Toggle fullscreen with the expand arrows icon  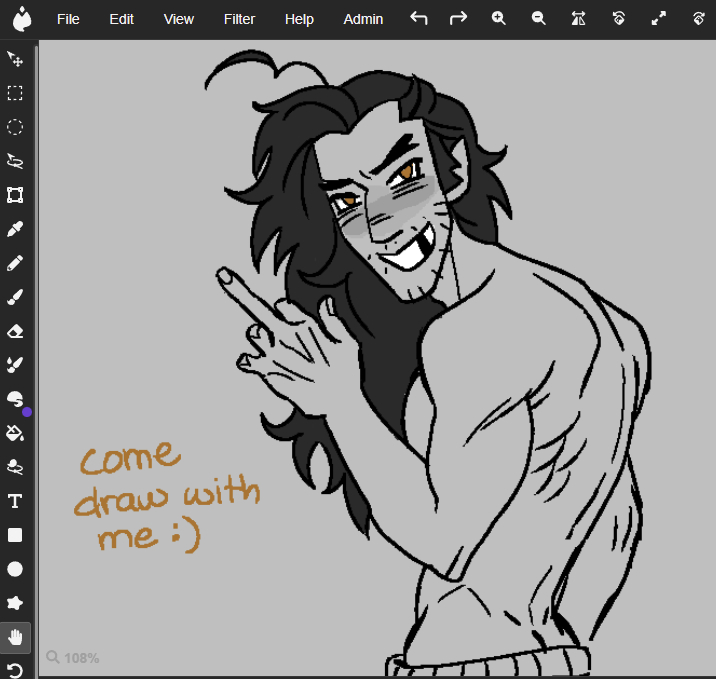point(658,19)
